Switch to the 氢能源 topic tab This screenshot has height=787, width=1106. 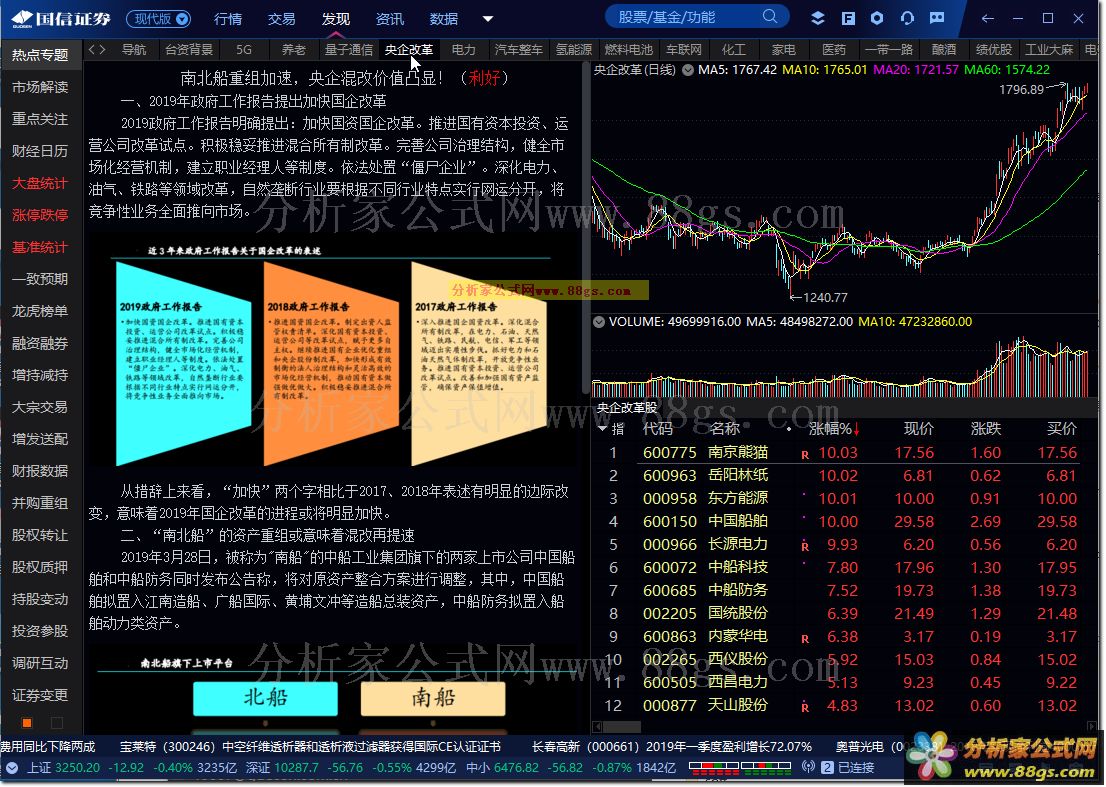(x=573, y=49)
